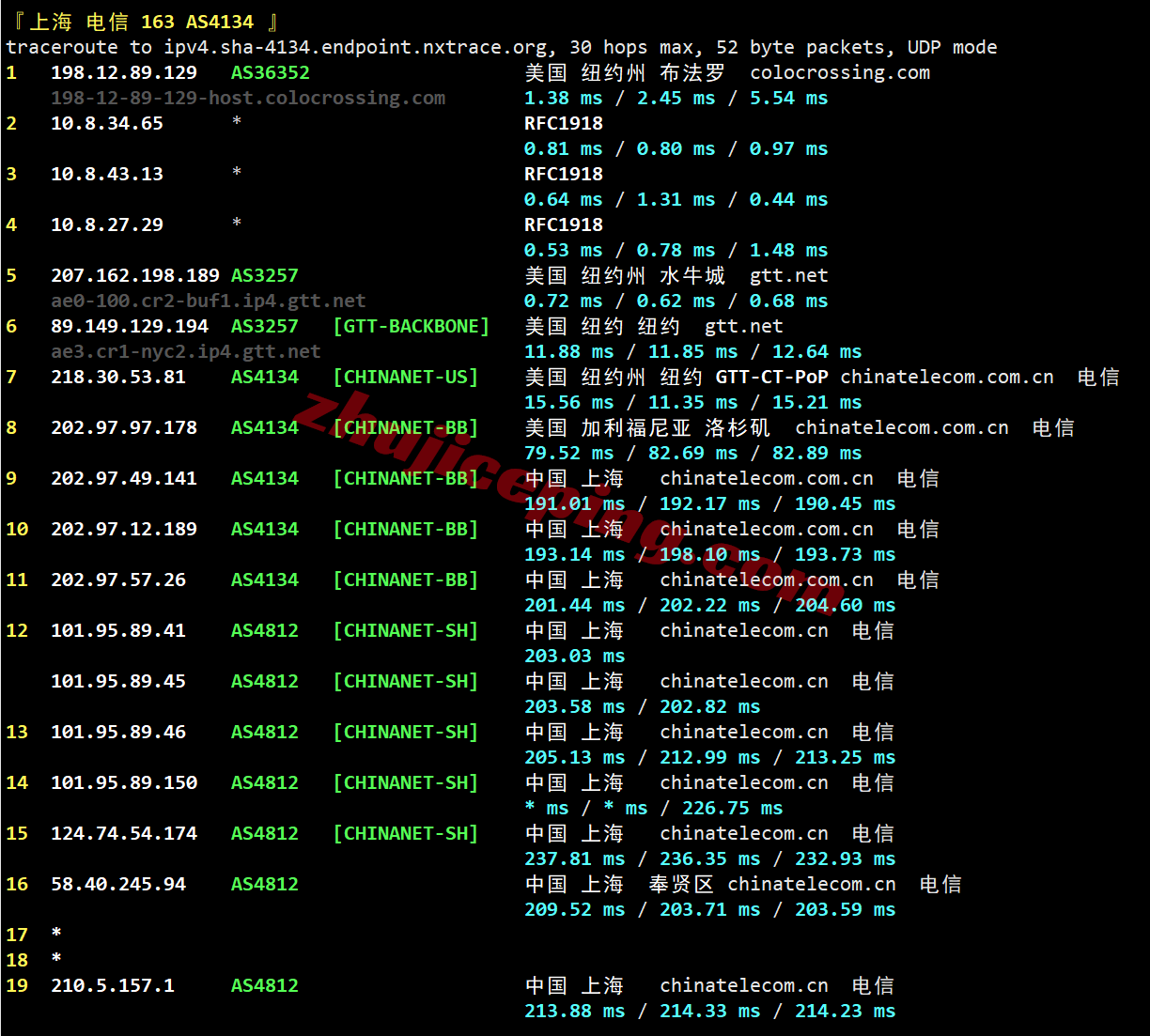Click the [CHINANET-US] tag
This screenshot has width=1150, height=1036.
(405, 378)
